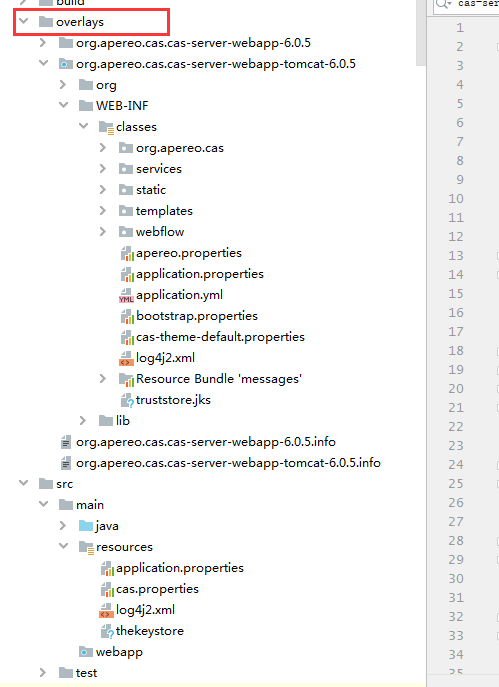Expand the static folder

coord(103,189)
